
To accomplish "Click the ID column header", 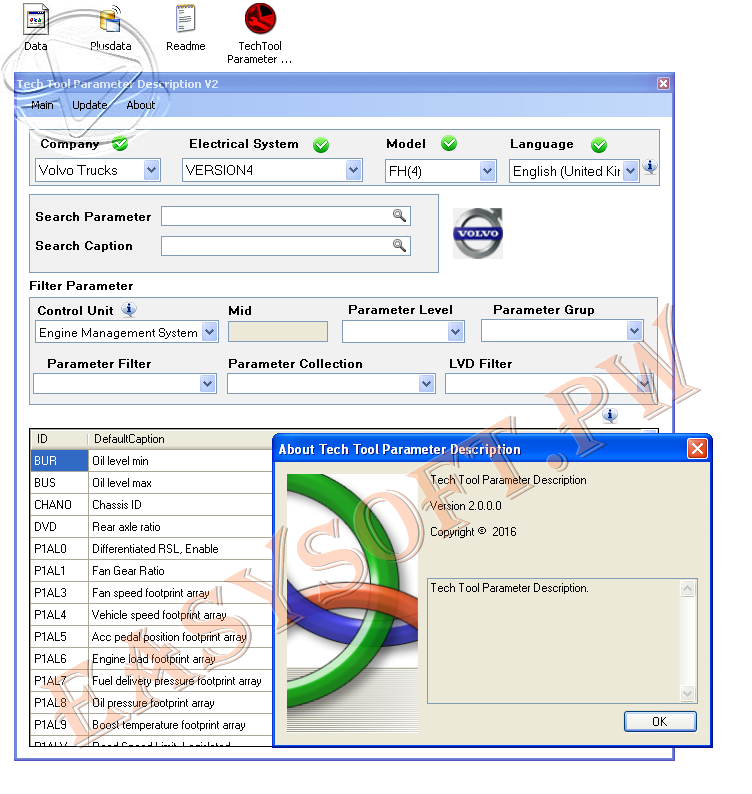I will pyautogui.click(x=59, y=439).
